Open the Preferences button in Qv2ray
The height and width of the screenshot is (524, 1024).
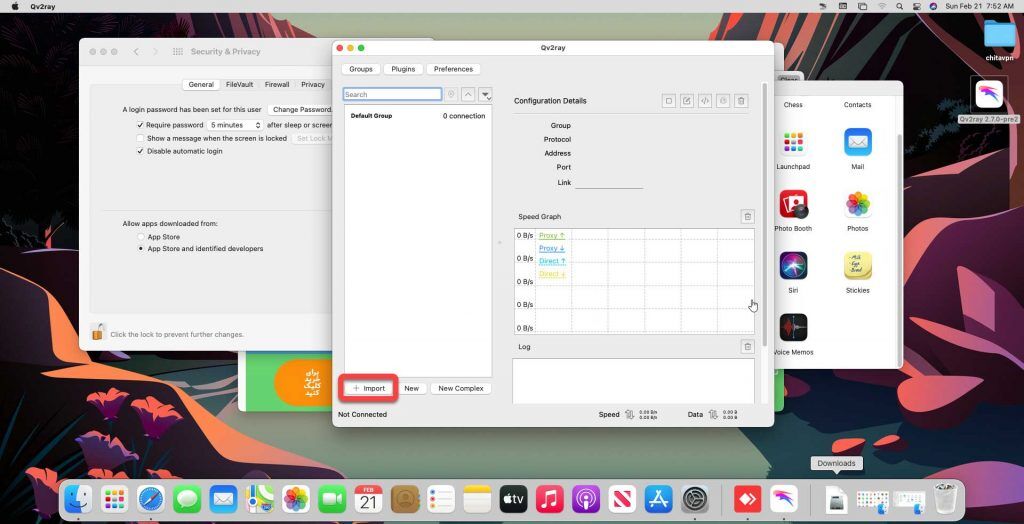point(453,69)
